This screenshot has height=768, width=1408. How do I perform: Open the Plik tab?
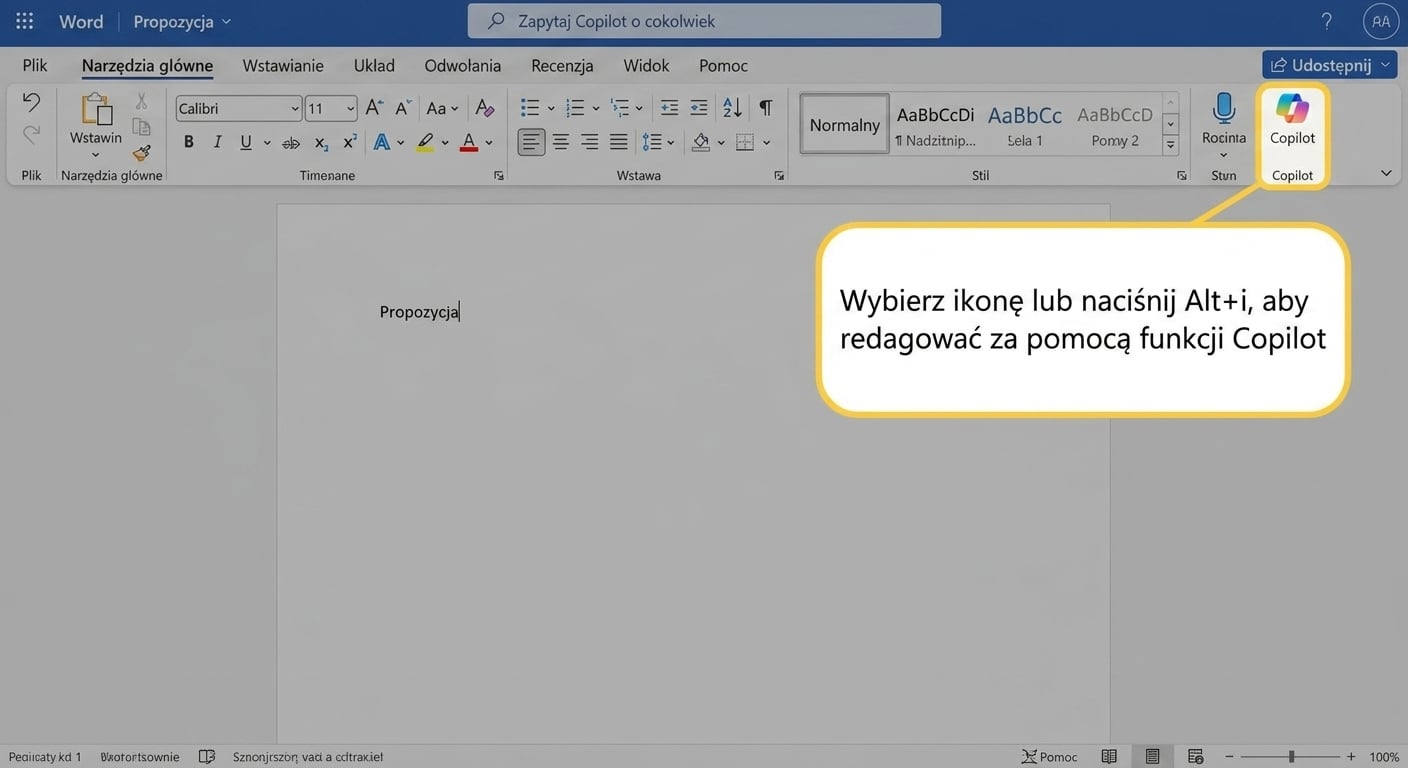pyautogui.click(x=35, y=65)
